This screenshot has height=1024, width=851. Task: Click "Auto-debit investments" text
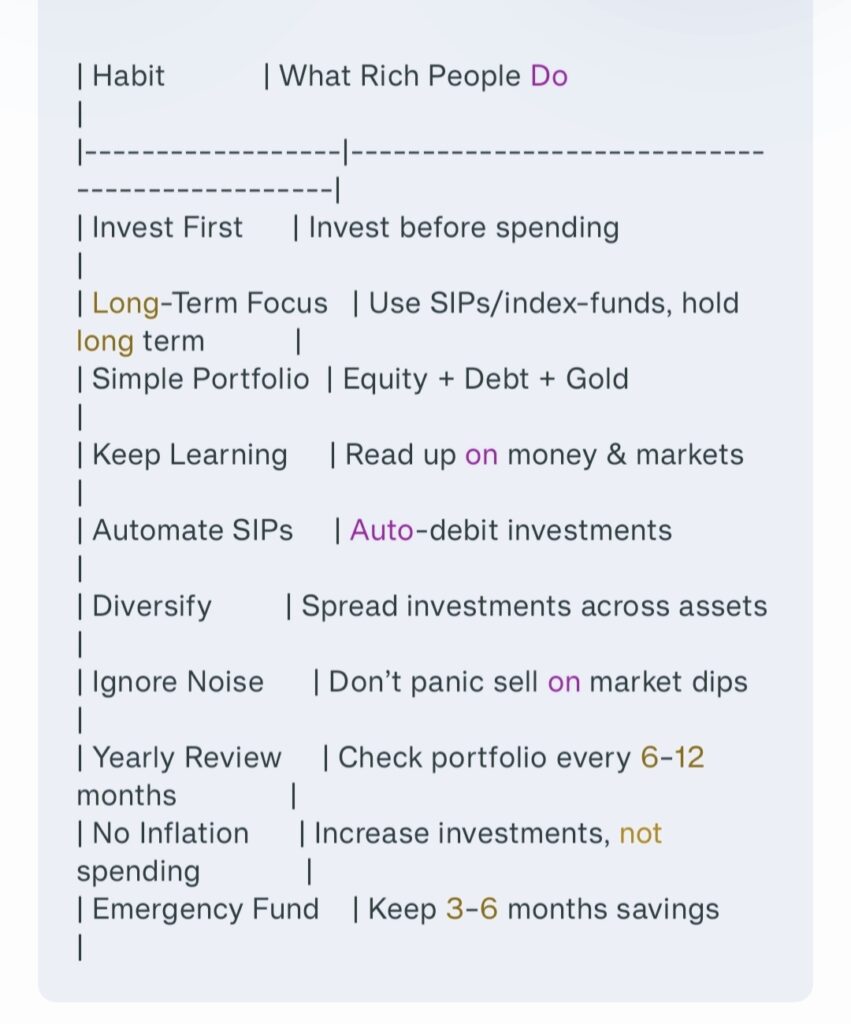[510, 531]
